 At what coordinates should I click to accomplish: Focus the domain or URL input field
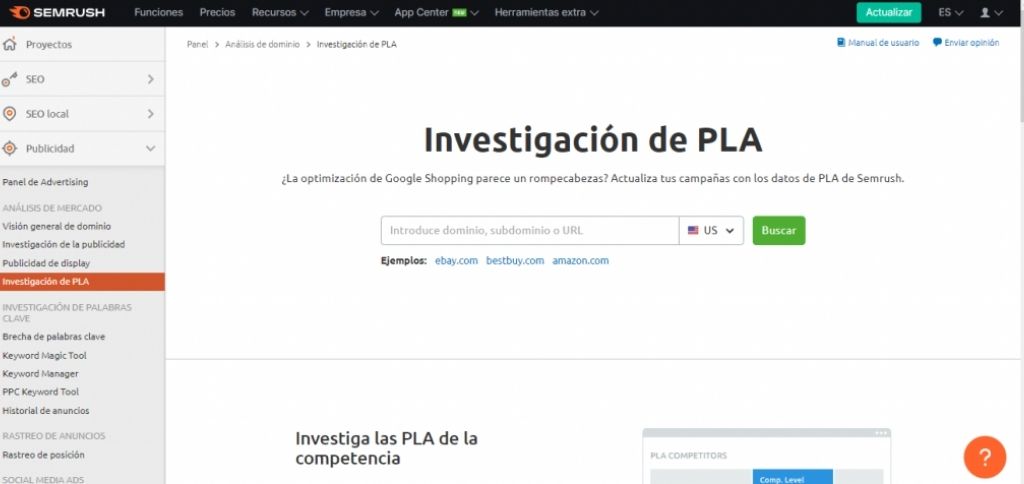tap(530, 231)
